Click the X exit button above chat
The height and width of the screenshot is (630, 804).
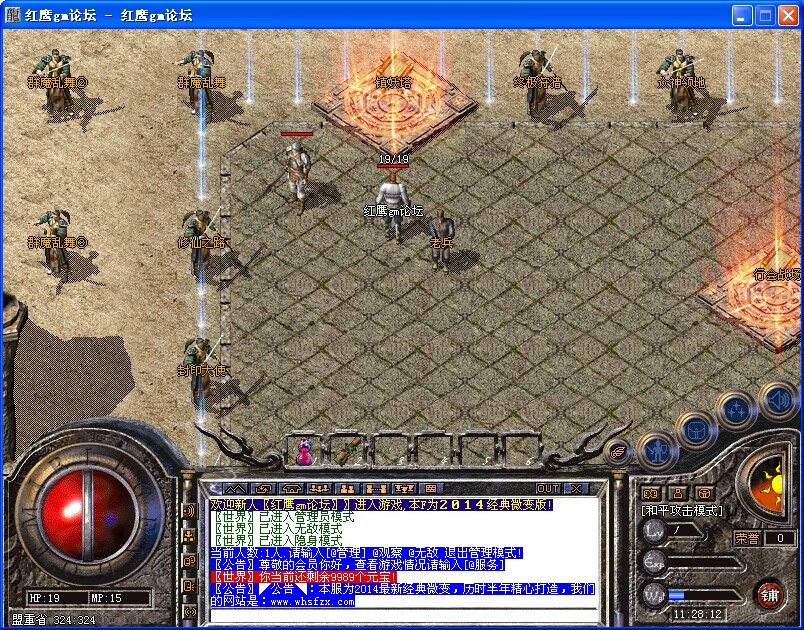pos(576,488)
